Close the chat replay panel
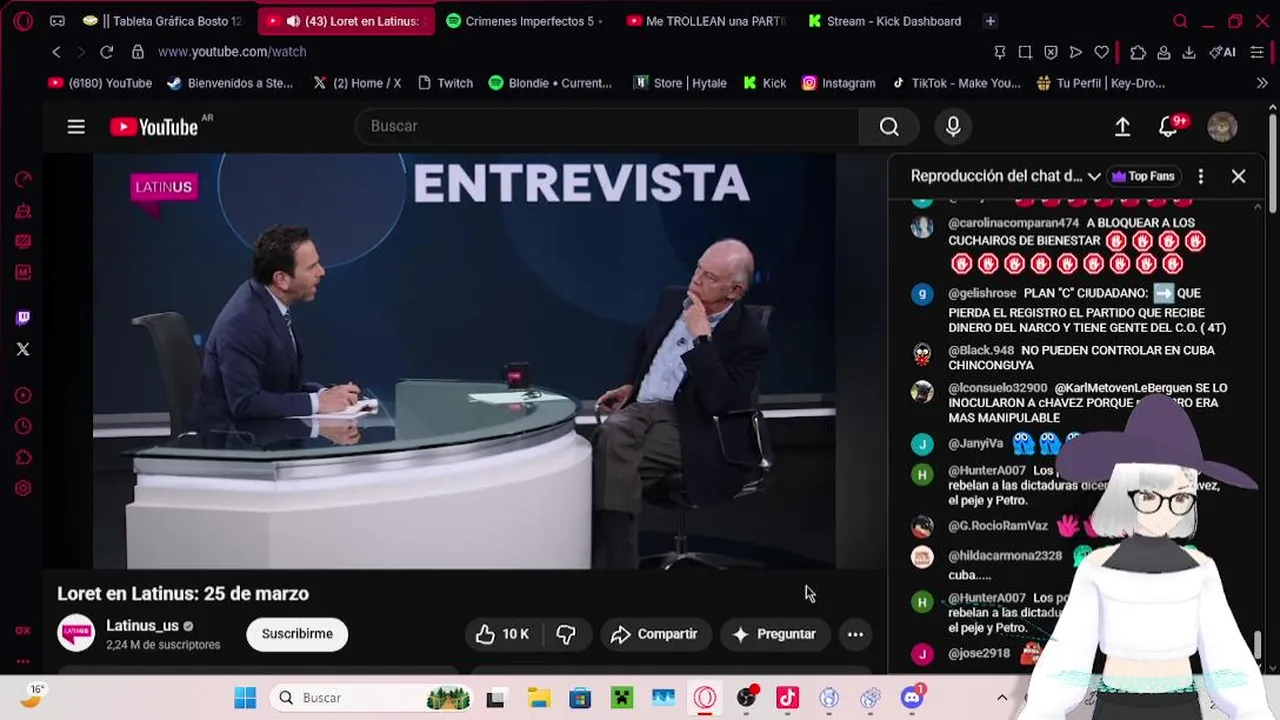This screenshot has width=1280, height=720. click(x=1238, y=176)
